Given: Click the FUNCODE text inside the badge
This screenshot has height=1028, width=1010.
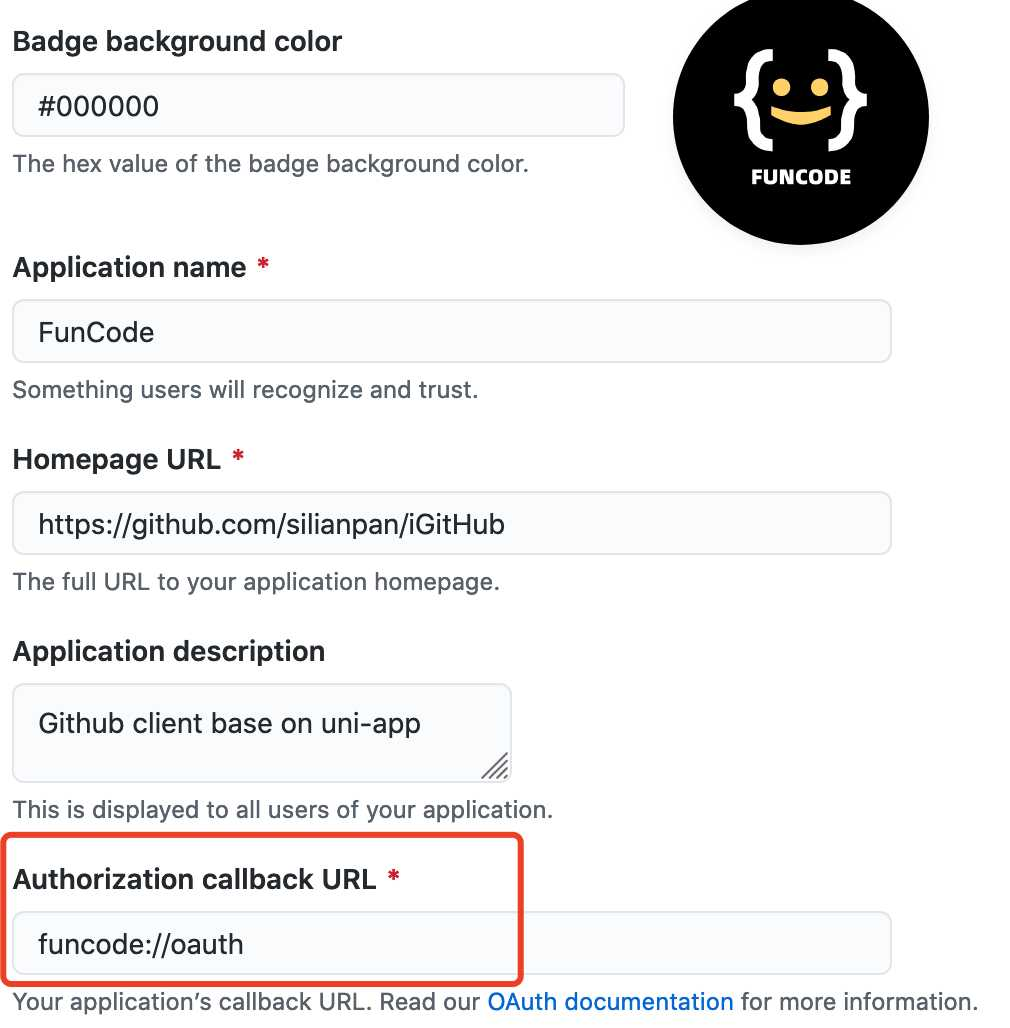Looking at the screenshot, I should [800, 177].
